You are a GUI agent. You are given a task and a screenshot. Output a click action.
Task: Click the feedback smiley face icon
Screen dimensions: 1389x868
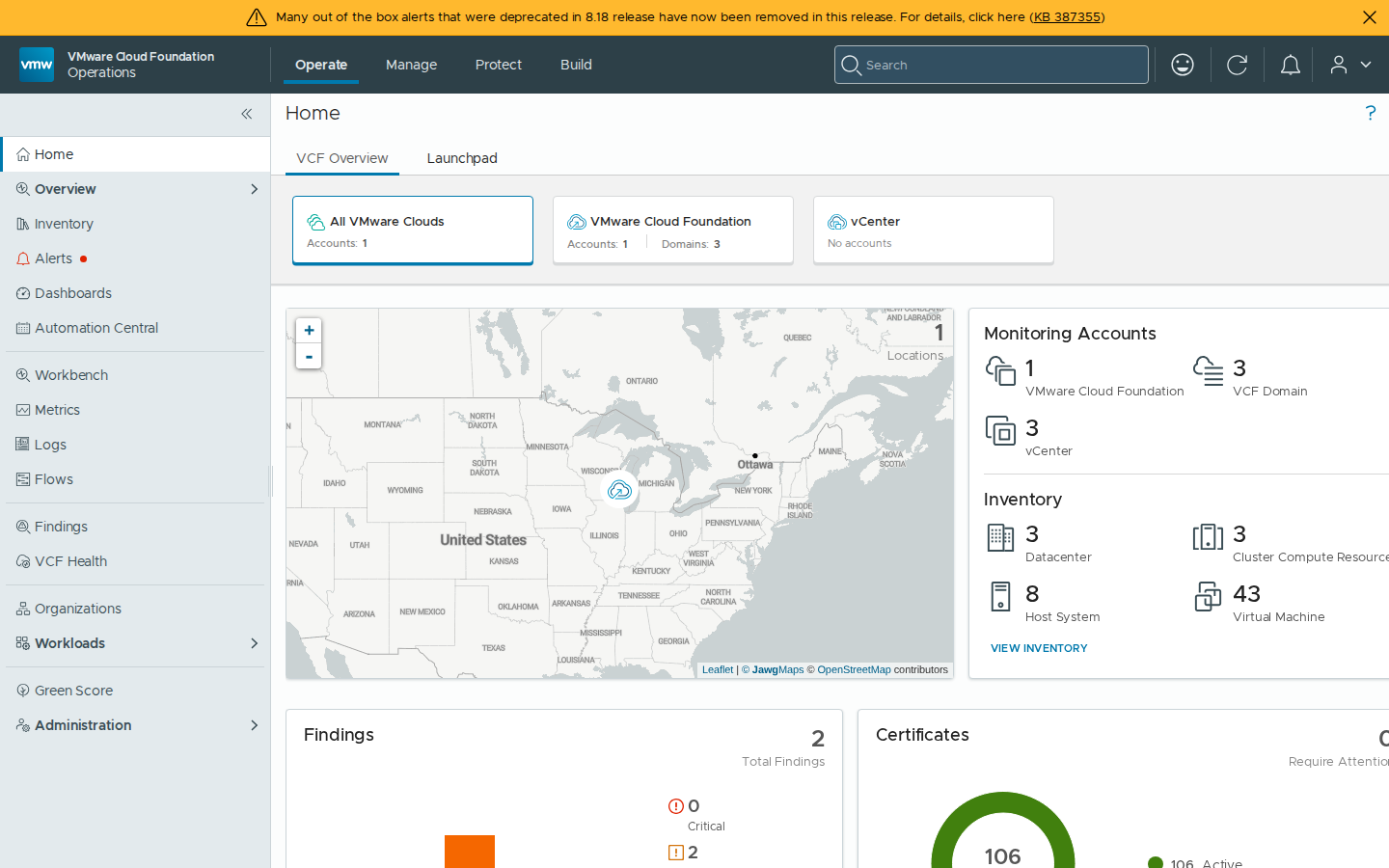click(1183, 65)
